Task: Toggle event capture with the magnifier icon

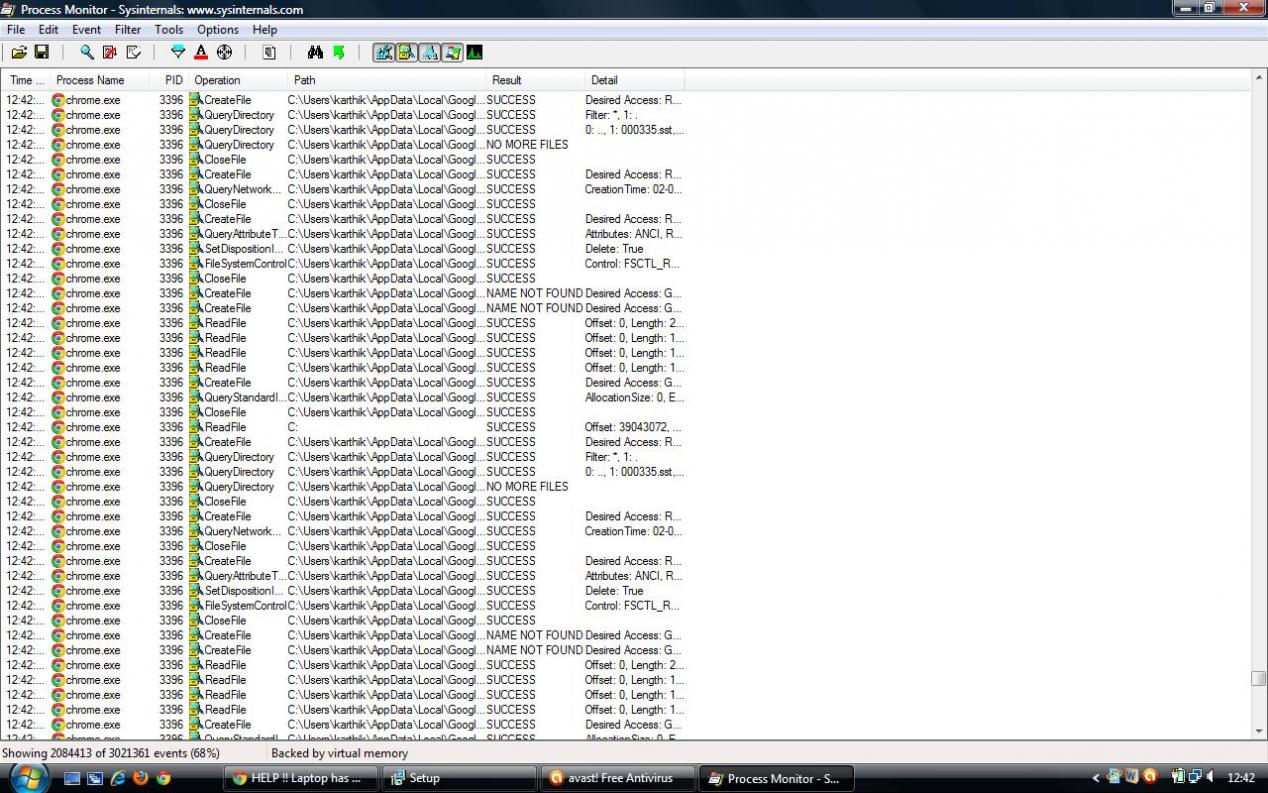Action: (87, 53)
